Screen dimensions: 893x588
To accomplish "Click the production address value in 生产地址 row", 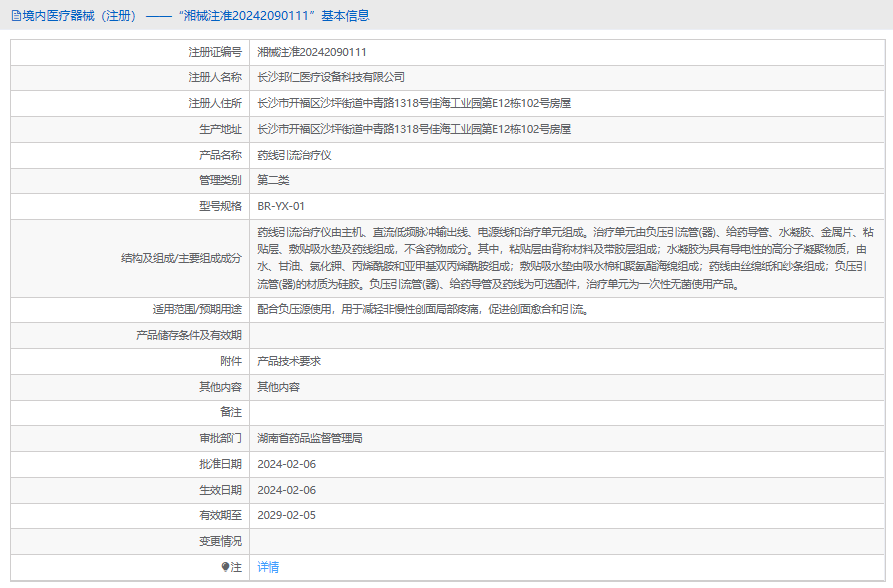I will pyautogui.click(x=414, y=129).
